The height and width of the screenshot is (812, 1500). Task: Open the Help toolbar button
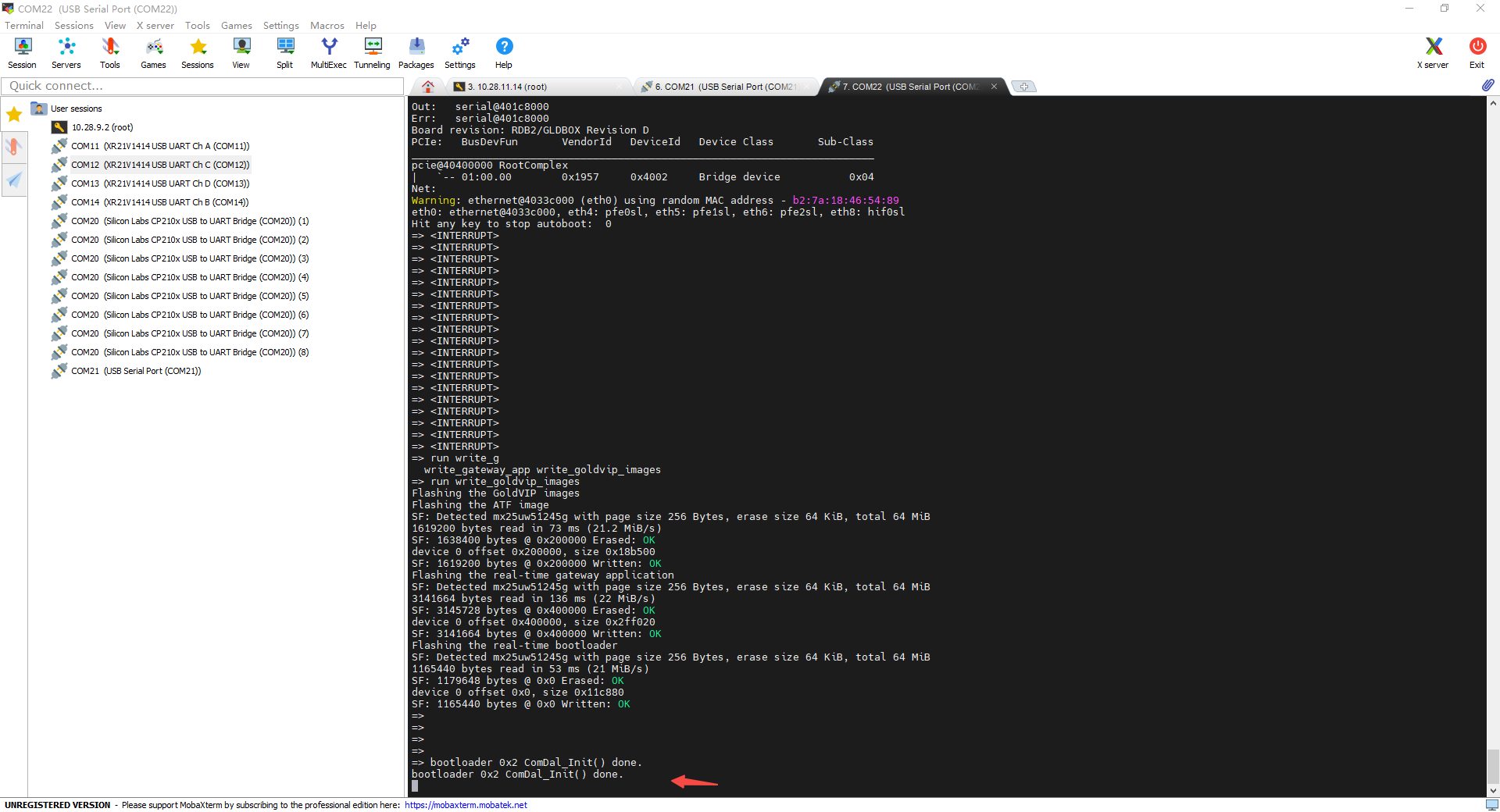click(503, 52)
